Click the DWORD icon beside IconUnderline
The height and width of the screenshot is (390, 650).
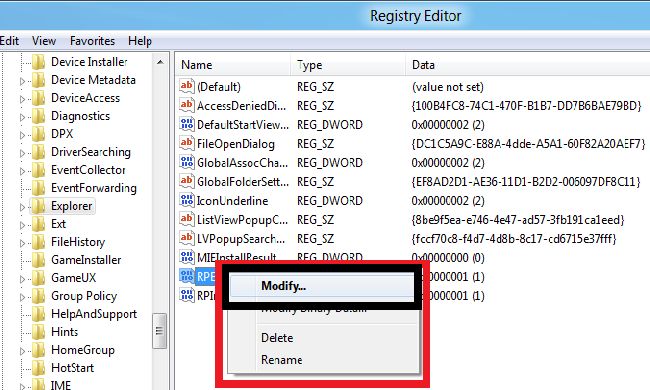187,200
